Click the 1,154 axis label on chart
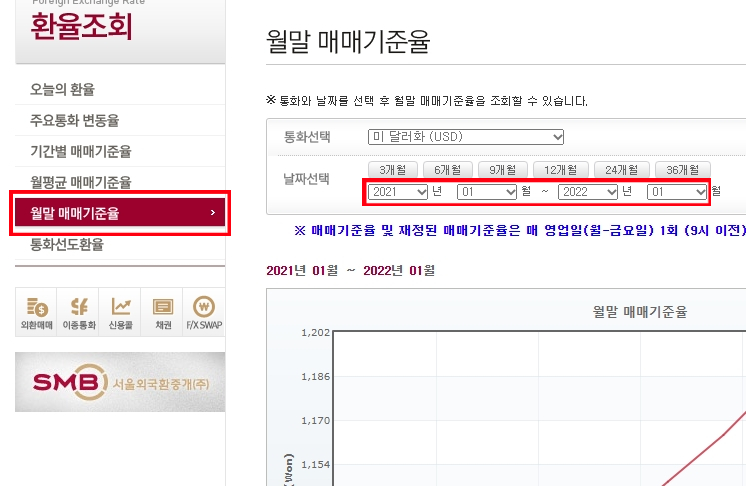The height and width of the screenshot is (486, 746). click(315, 465)
